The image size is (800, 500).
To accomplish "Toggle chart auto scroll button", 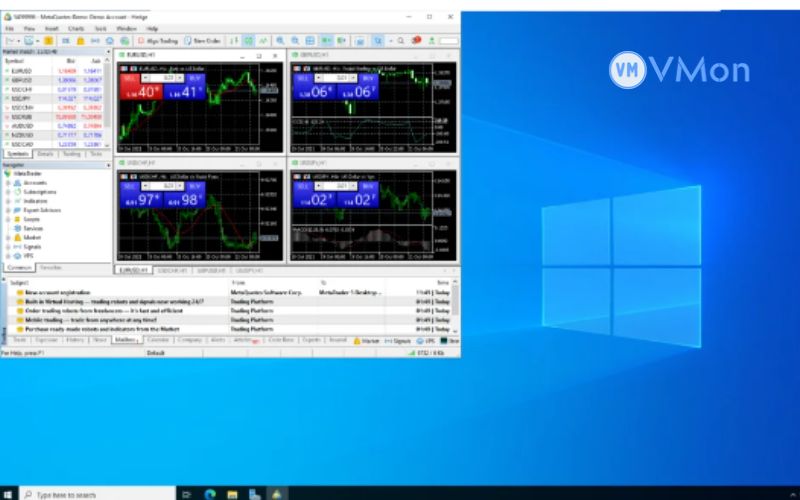I will 327,41.
